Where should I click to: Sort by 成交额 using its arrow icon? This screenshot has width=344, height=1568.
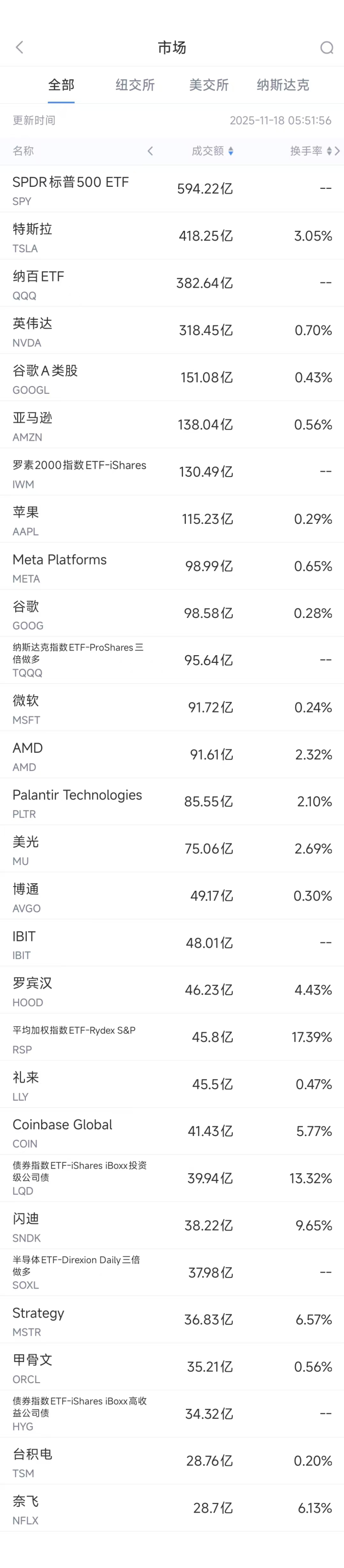[x=231, y=151]
